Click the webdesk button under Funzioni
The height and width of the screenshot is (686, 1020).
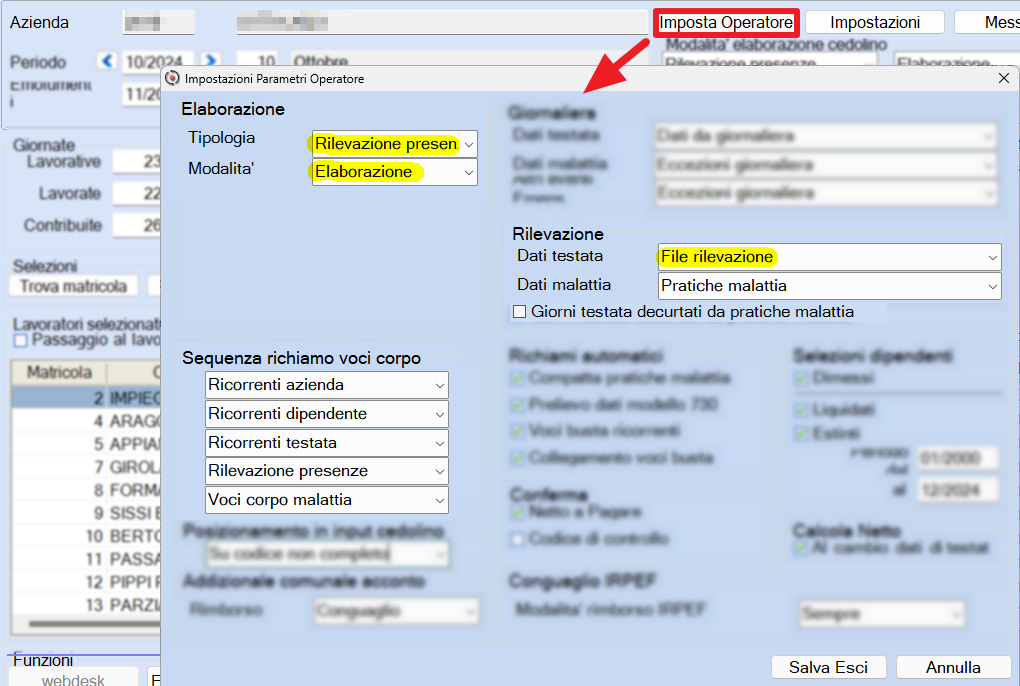(73, 679)
